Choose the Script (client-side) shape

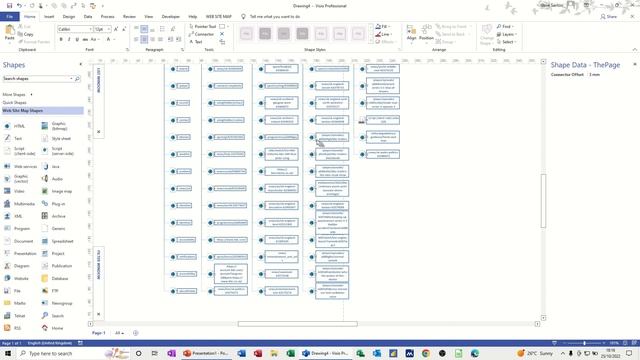tap(19, 151)
